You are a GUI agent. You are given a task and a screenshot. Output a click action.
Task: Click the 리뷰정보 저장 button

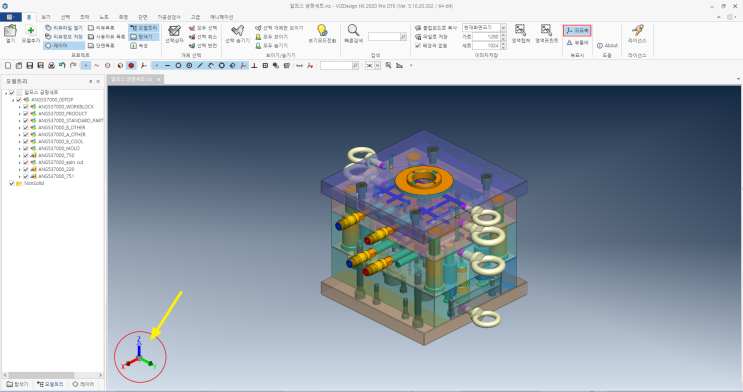coord(64,36)
